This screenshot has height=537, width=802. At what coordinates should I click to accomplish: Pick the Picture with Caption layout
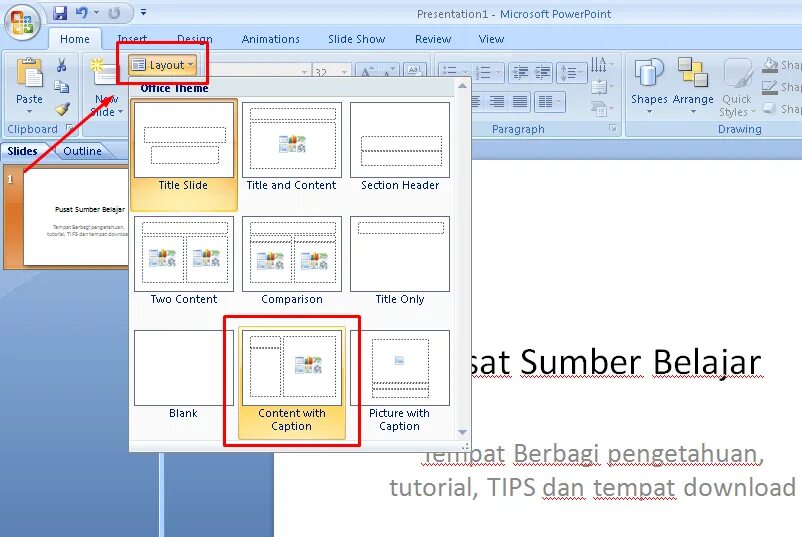[x=399, y=382]
